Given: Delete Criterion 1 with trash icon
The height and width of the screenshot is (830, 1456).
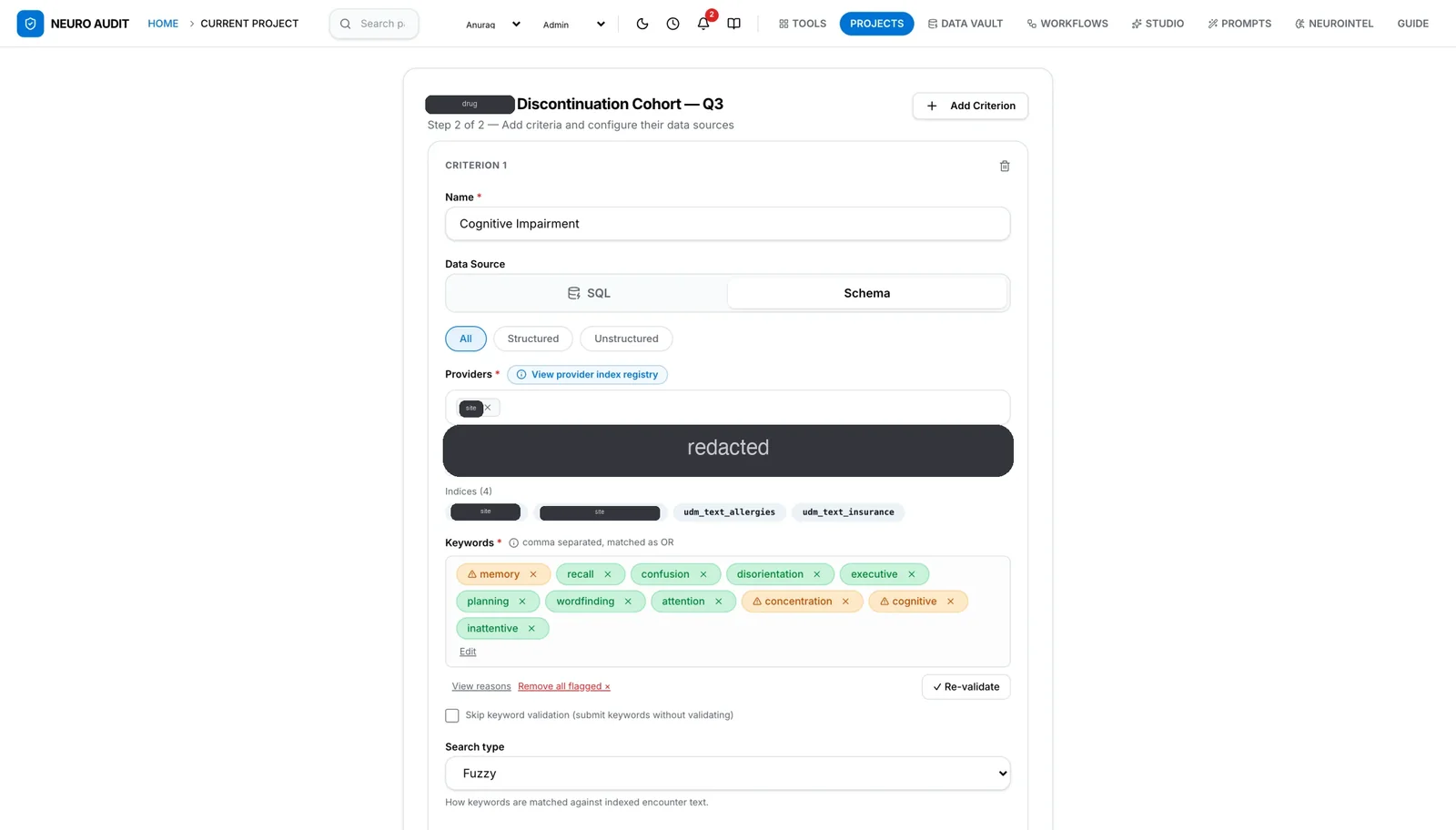Looking at the screenshot, I should 1005,166.
